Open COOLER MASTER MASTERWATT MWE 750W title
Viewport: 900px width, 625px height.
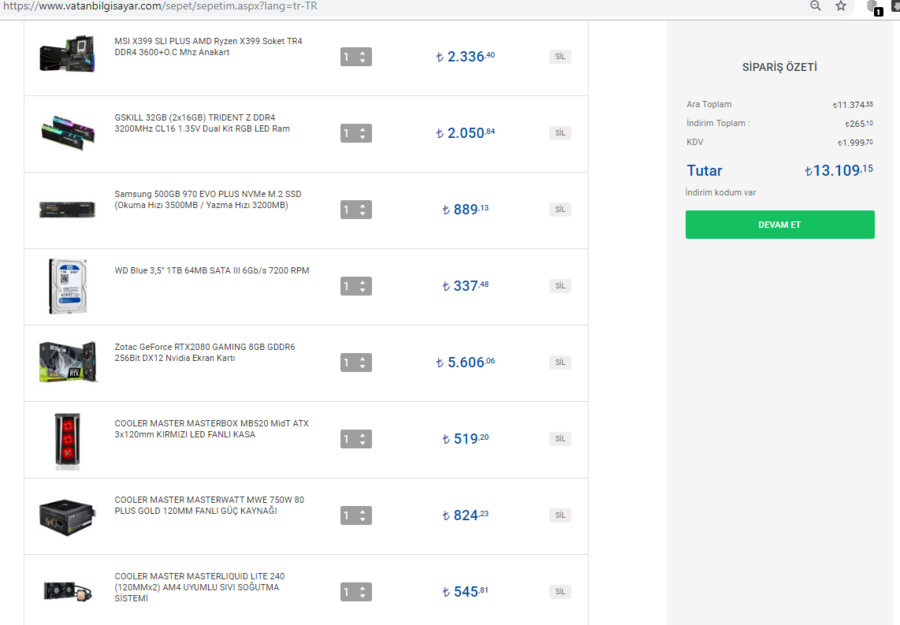pos(209,505)
